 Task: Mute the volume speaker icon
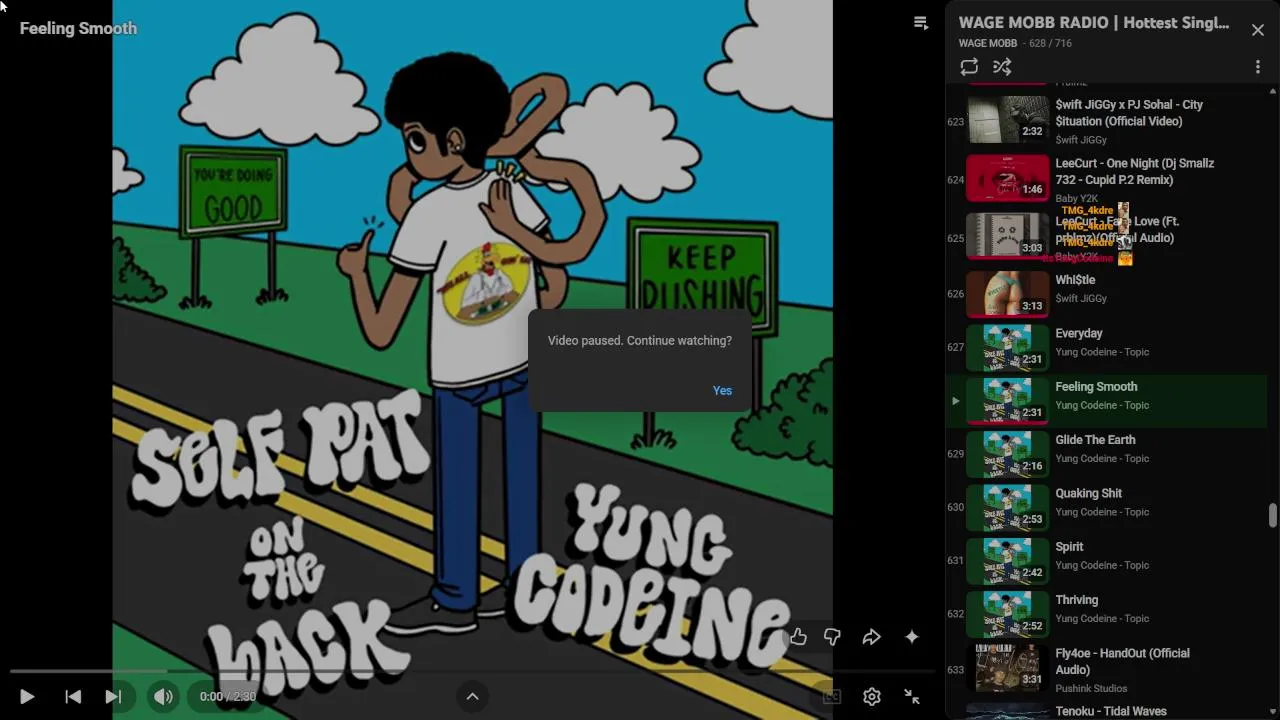point(163,697)
